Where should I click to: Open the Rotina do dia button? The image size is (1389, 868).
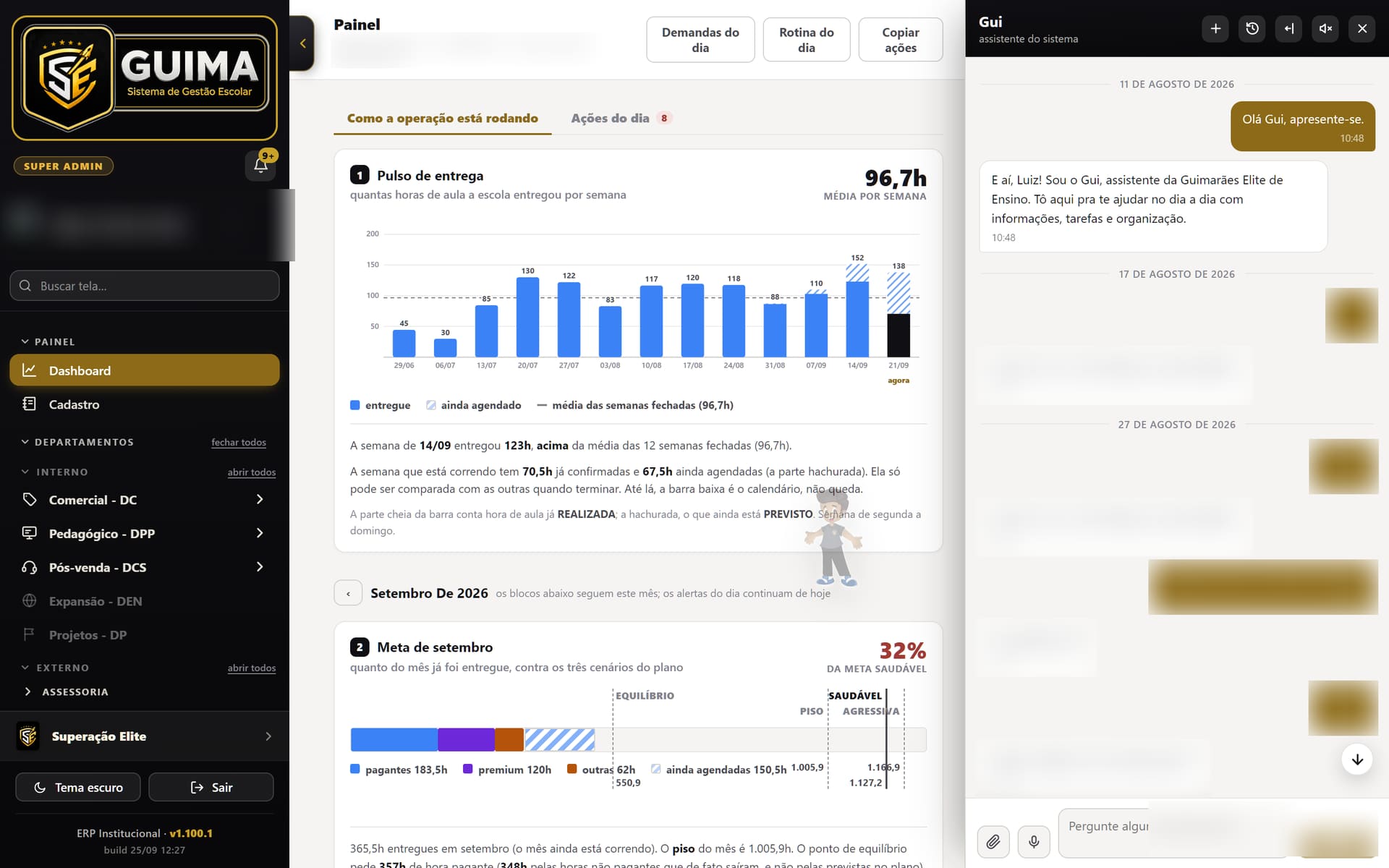click(807, 40)
